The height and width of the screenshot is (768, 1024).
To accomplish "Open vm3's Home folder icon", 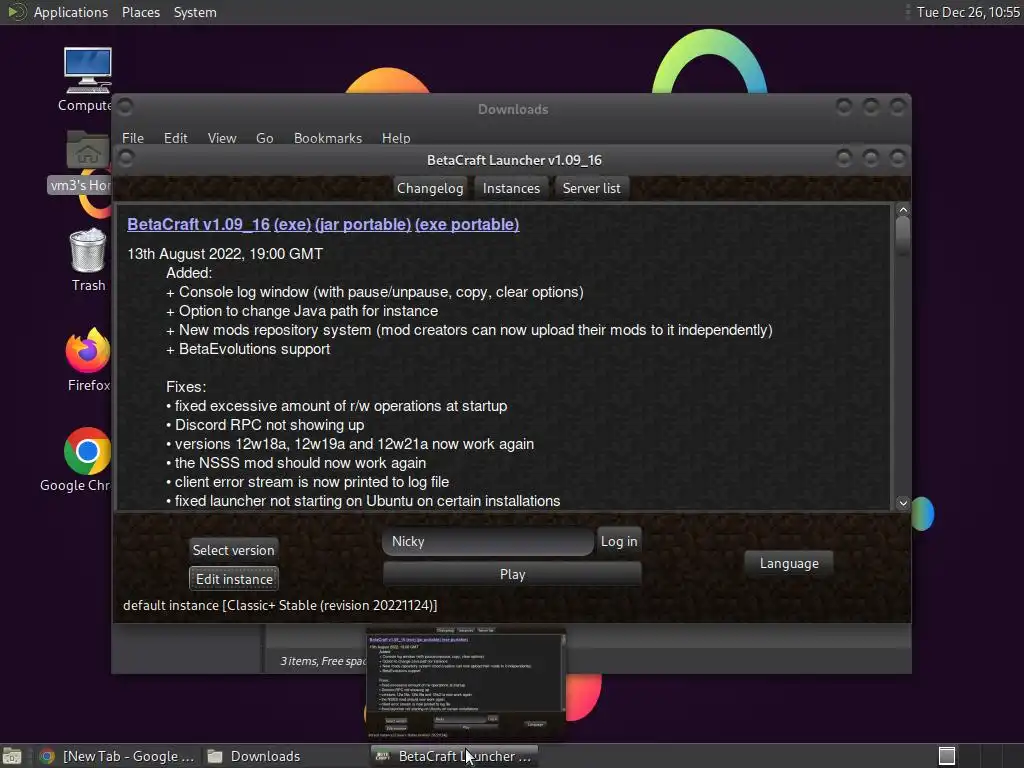I will pyautogui.click(x=88, y=151).
